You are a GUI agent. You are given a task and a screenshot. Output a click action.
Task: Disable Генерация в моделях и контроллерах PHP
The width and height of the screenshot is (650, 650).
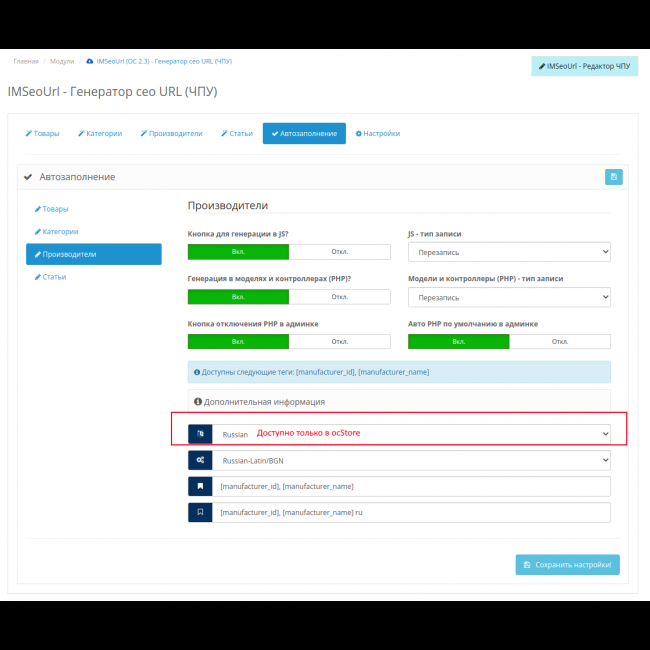[339, 297]
